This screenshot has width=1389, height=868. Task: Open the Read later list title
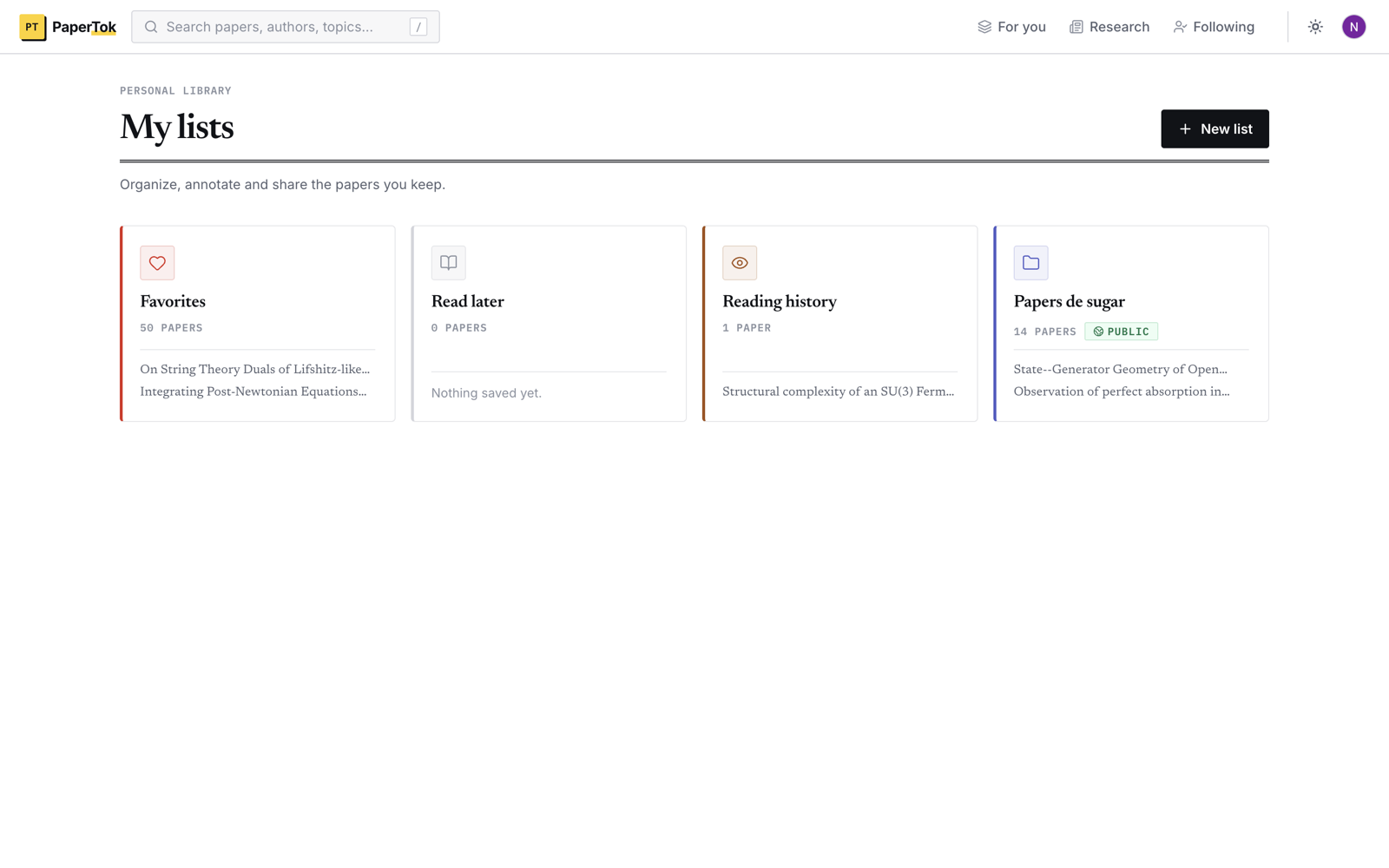pos(468,301)
